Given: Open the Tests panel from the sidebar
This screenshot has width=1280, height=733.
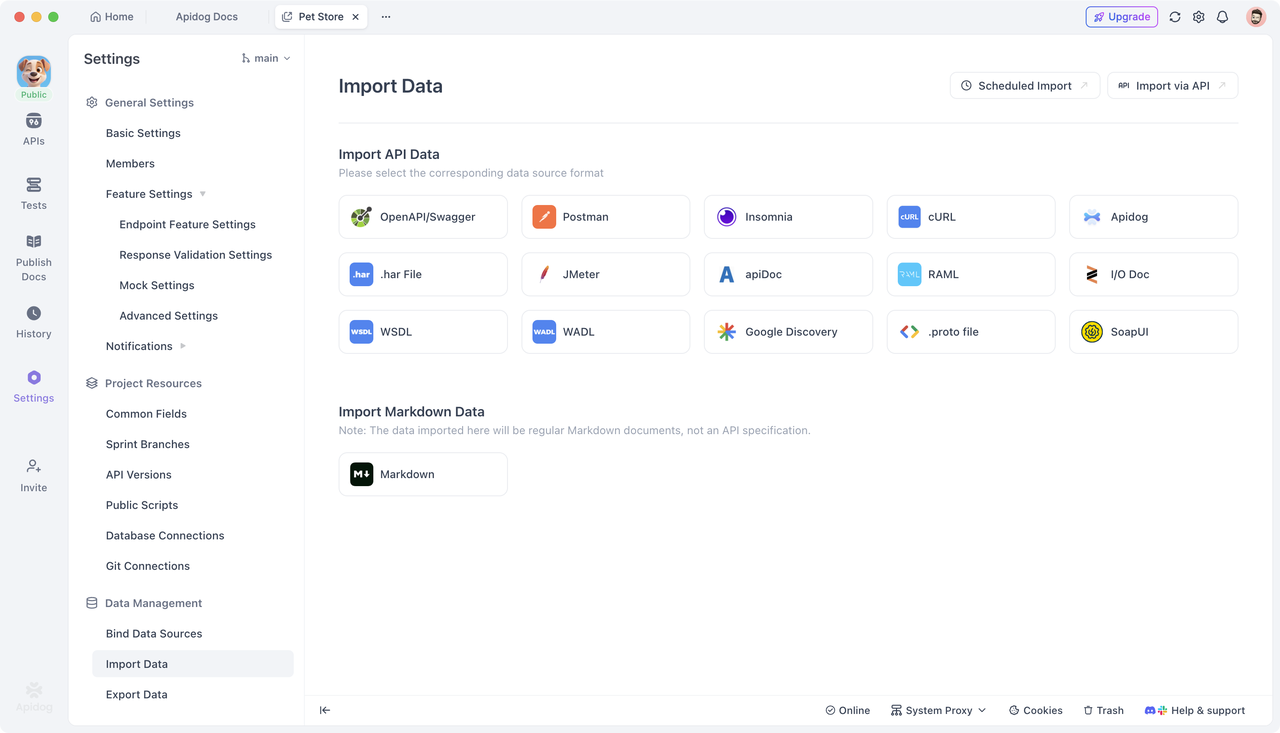Looking at the screenshot, I should tap(33, 194).
